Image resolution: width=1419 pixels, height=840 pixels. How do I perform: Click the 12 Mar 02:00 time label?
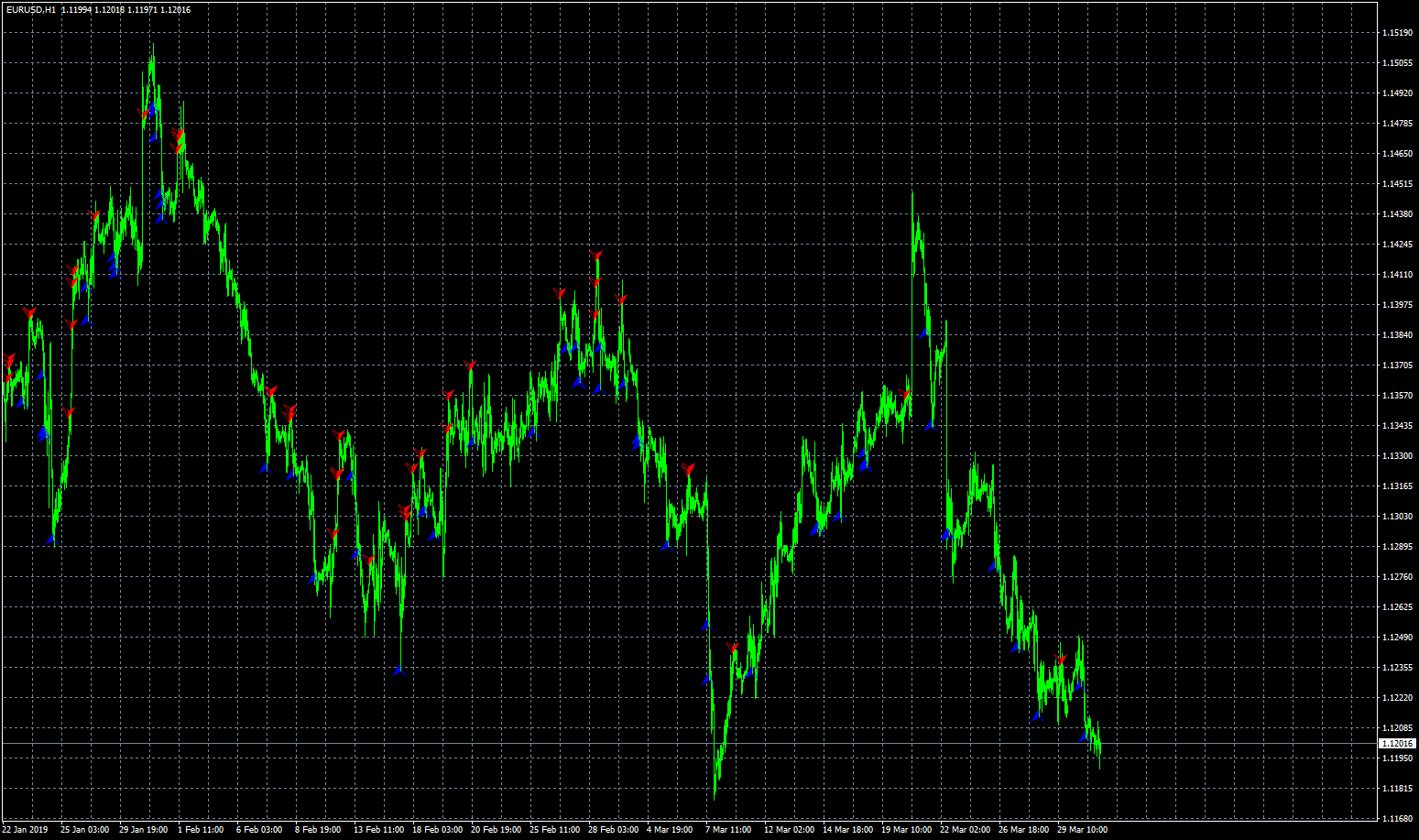click(x=789, y=830)
